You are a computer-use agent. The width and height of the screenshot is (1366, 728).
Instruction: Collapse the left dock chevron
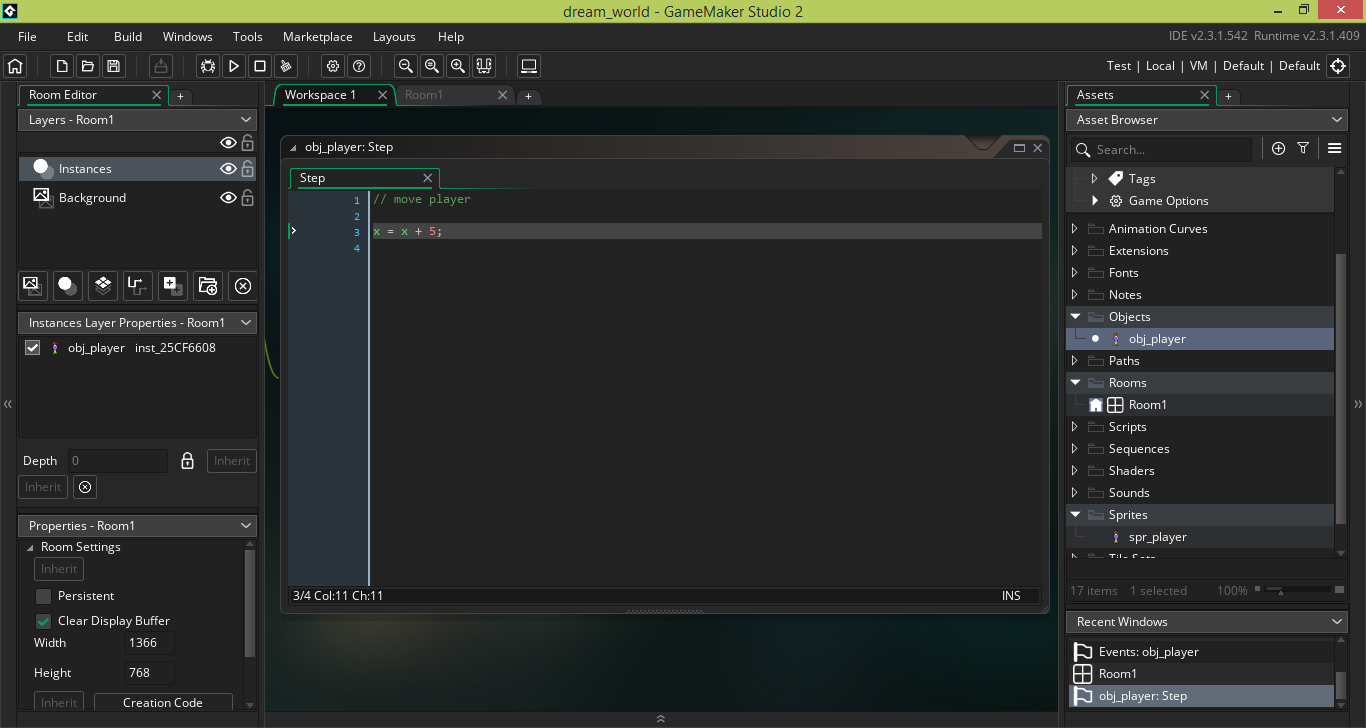click(x=7, y=404)
